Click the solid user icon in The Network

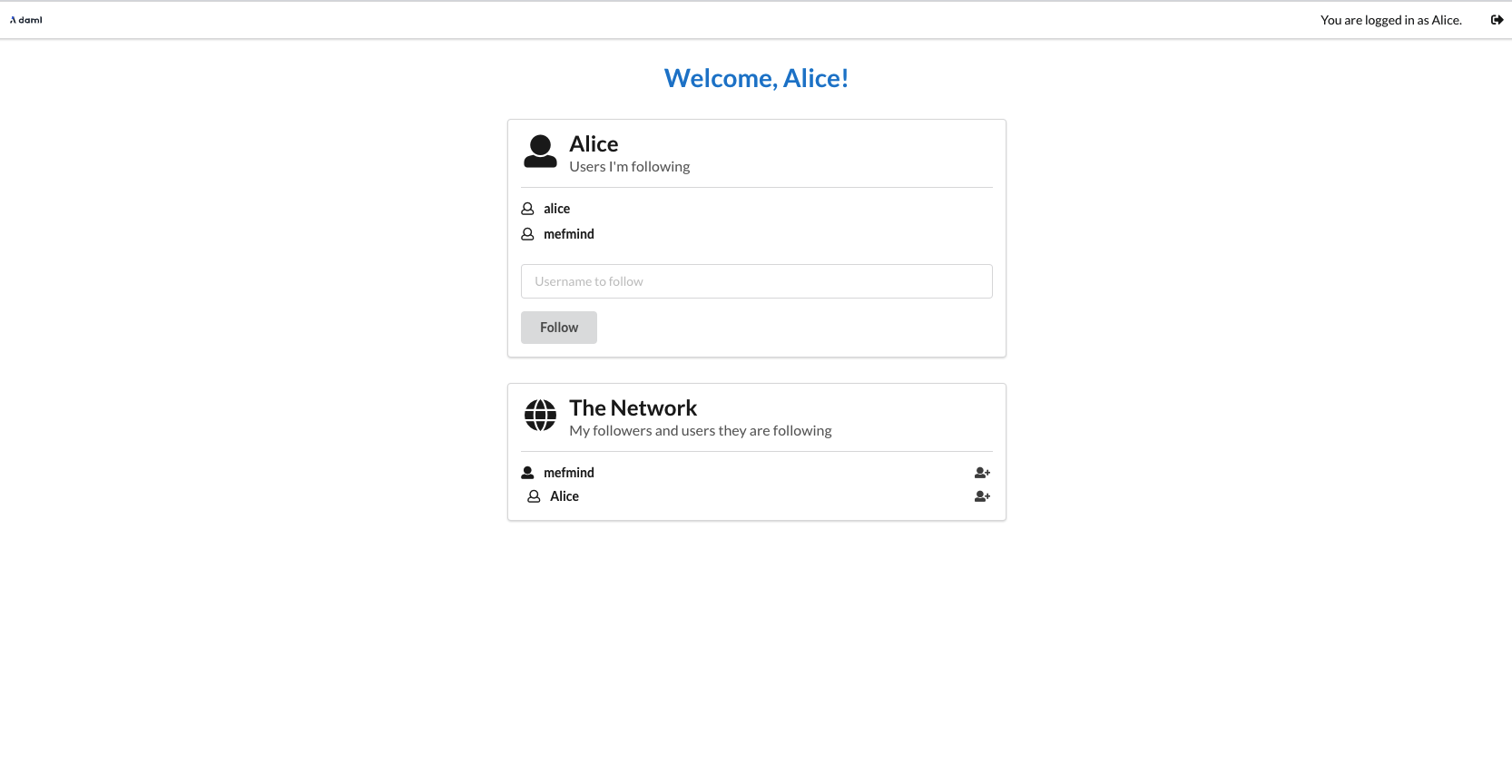coord(527,473)
